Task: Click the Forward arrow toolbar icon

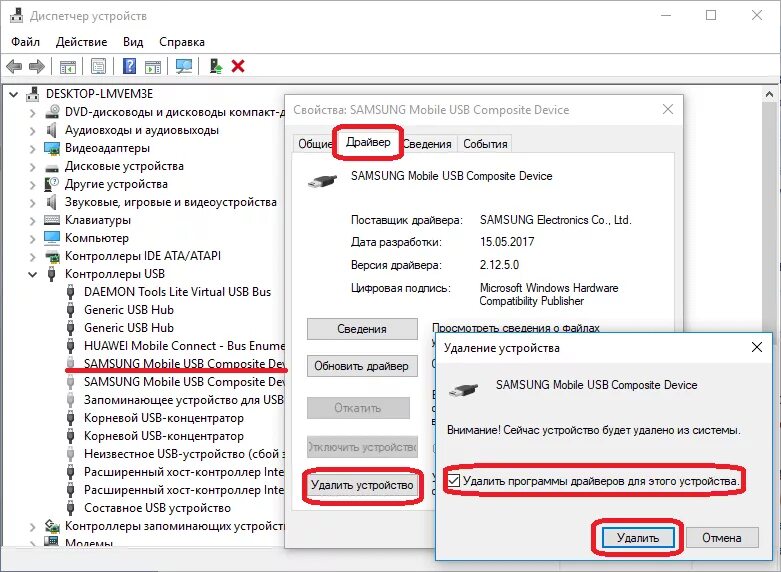Action: [x=37, y=66]
